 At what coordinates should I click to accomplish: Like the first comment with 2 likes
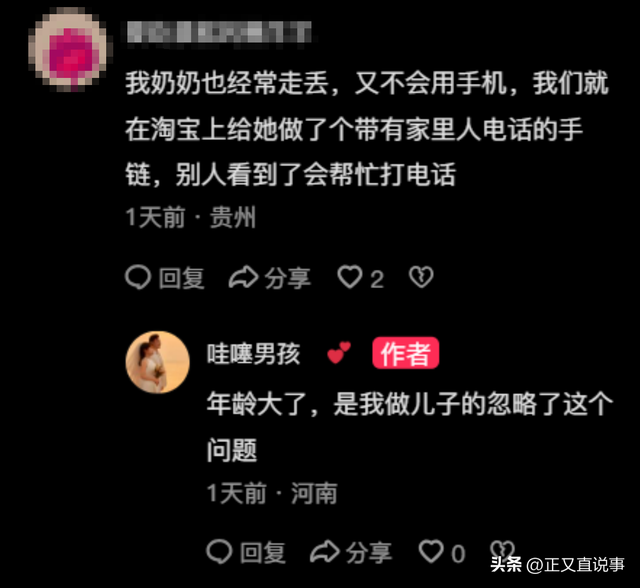350,277
